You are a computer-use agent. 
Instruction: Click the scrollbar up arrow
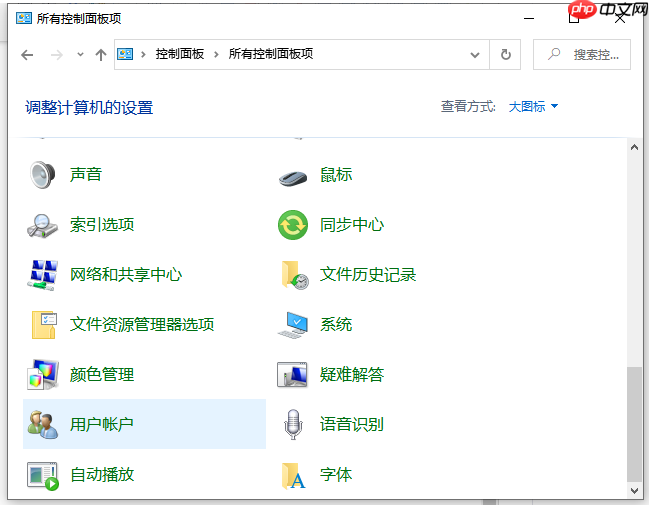coord(634,147)
